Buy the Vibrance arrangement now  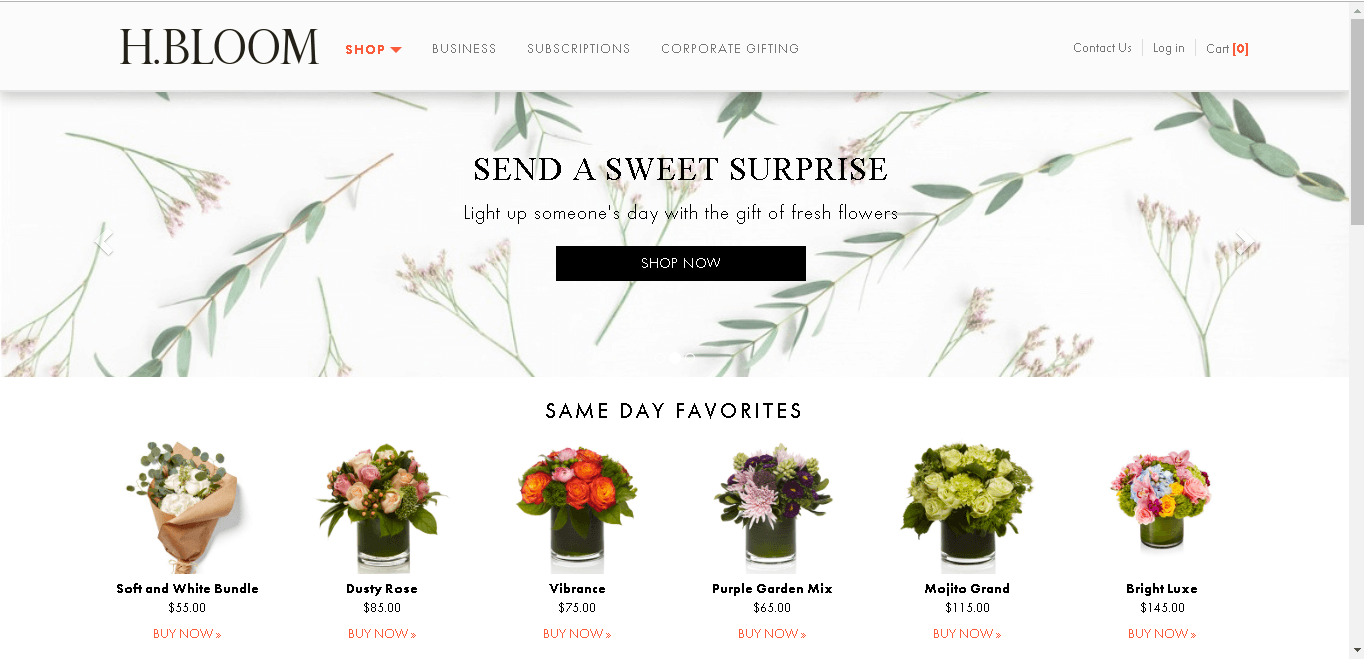tap(576, 634)
